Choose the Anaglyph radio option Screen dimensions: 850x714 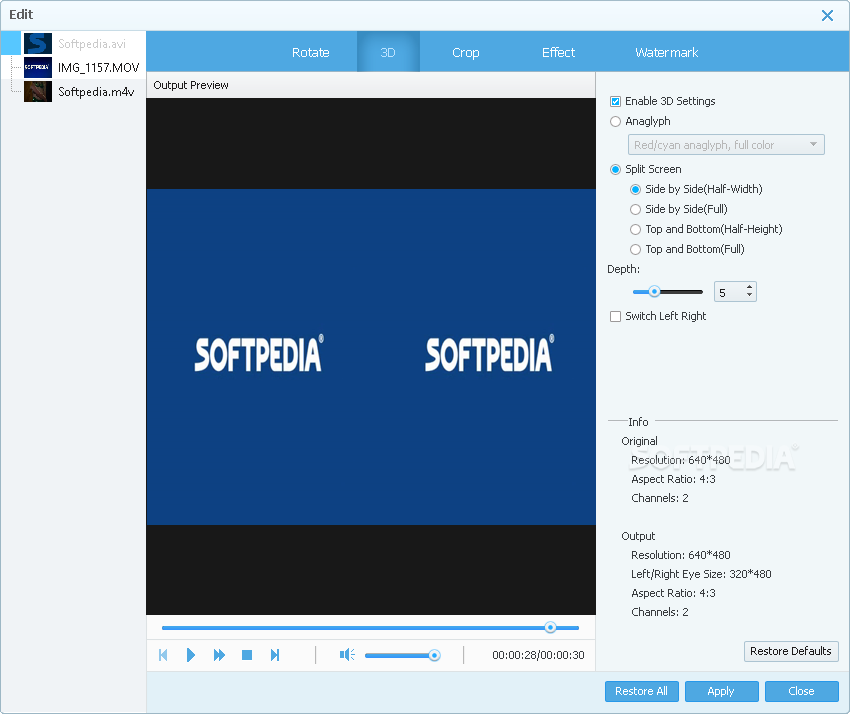click(x=615, y=121)
